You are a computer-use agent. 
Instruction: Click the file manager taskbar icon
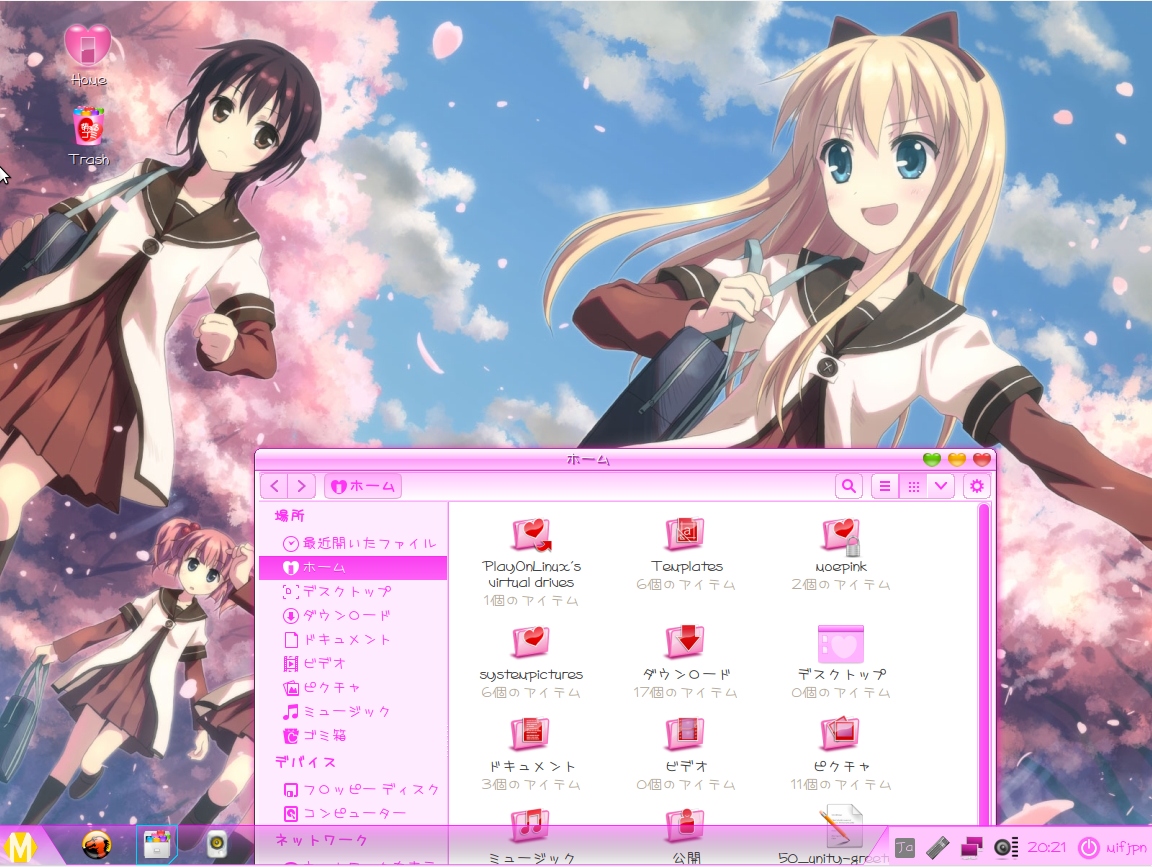156,845
